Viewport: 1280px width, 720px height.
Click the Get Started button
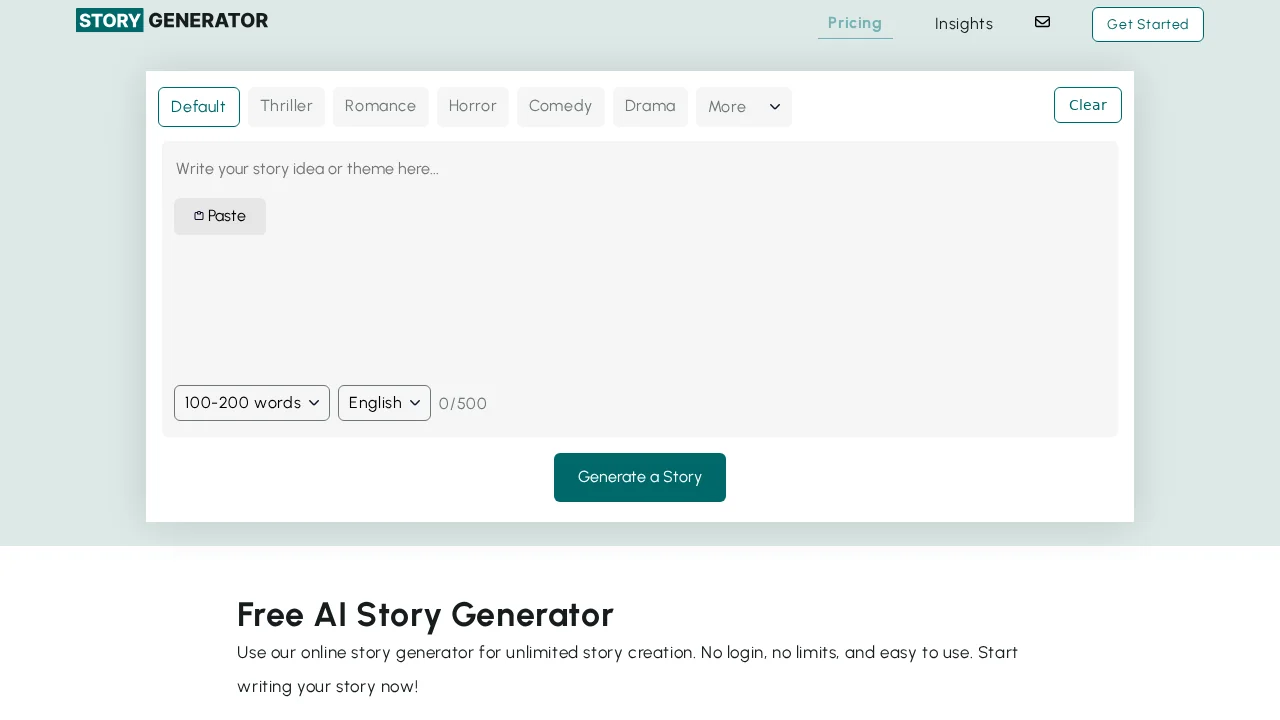click(x=1147, y=24)
